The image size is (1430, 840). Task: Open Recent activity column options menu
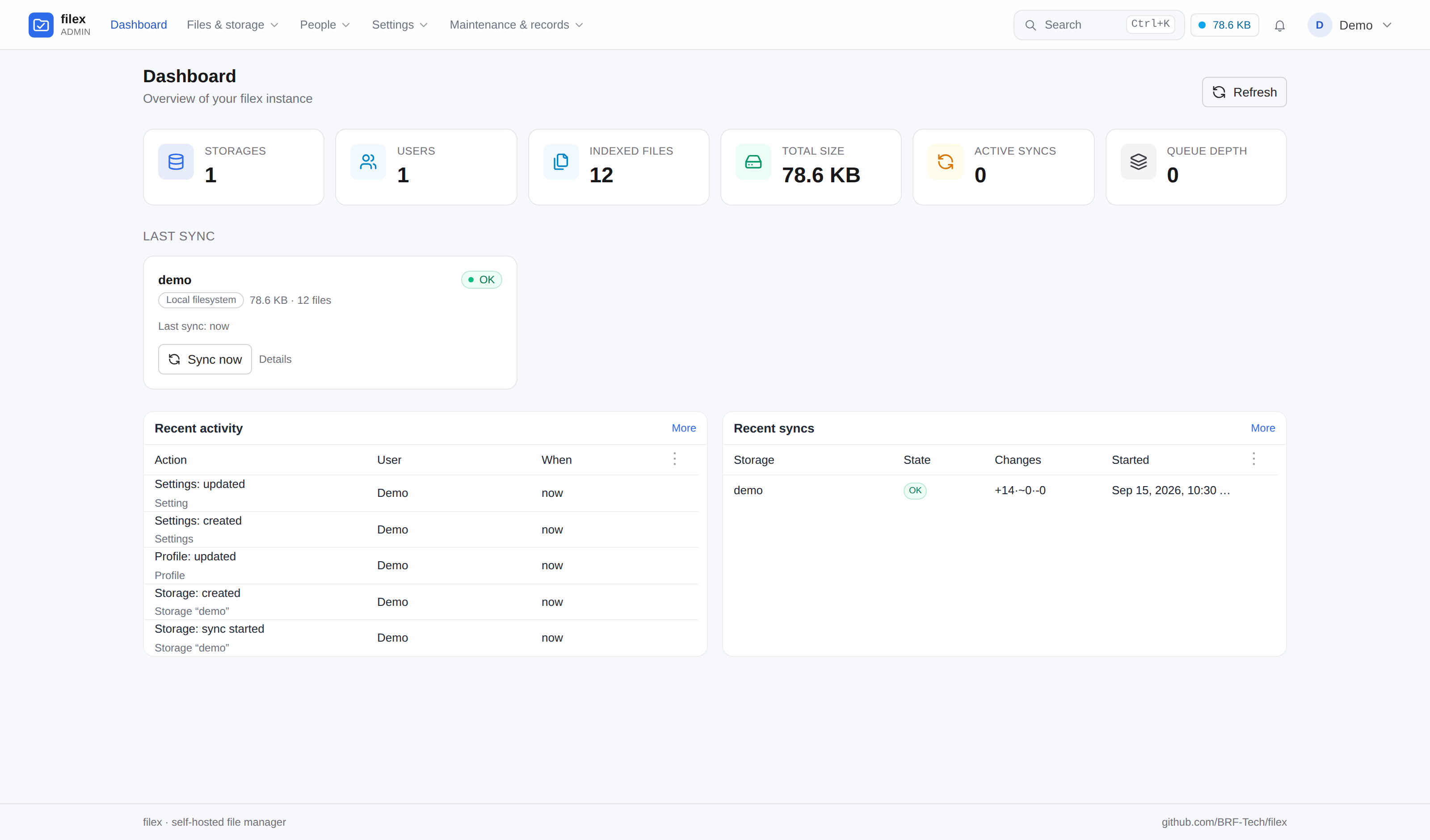pyautogui.click(x=675, y=458)
